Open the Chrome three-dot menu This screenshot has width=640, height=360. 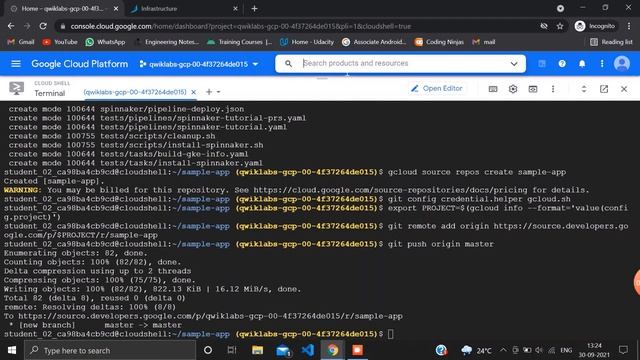629,26
